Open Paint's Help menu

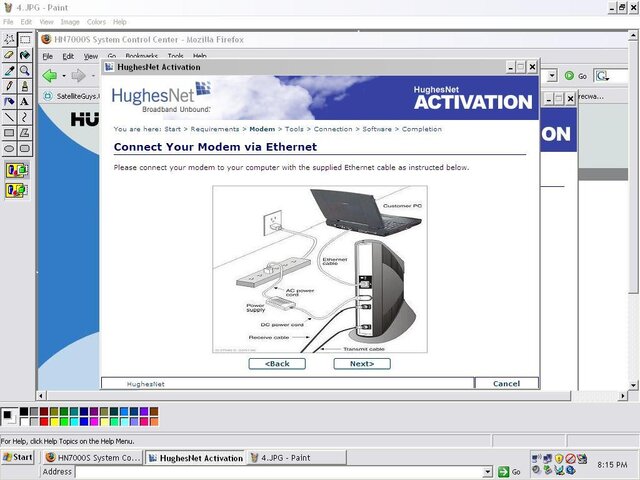click(x=120, y=22)
